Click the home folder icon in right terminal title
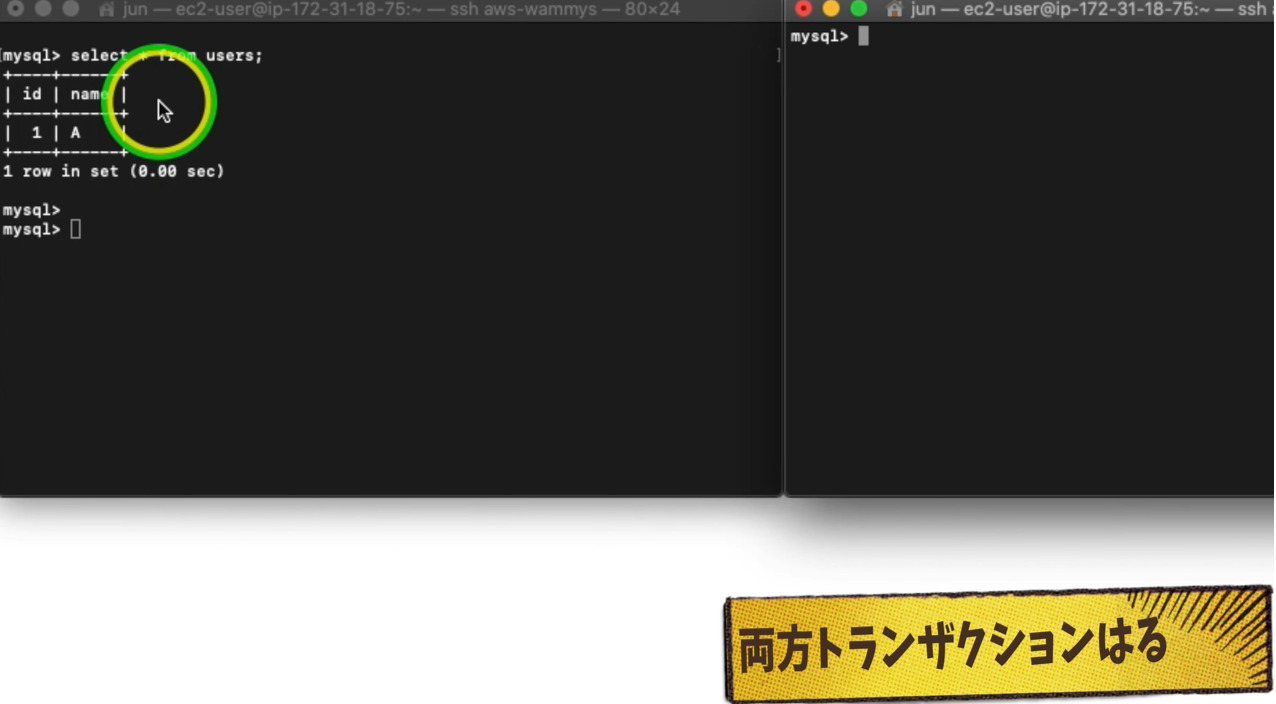1276x704 pixels. pyautogui.click(x=895, y=10)
